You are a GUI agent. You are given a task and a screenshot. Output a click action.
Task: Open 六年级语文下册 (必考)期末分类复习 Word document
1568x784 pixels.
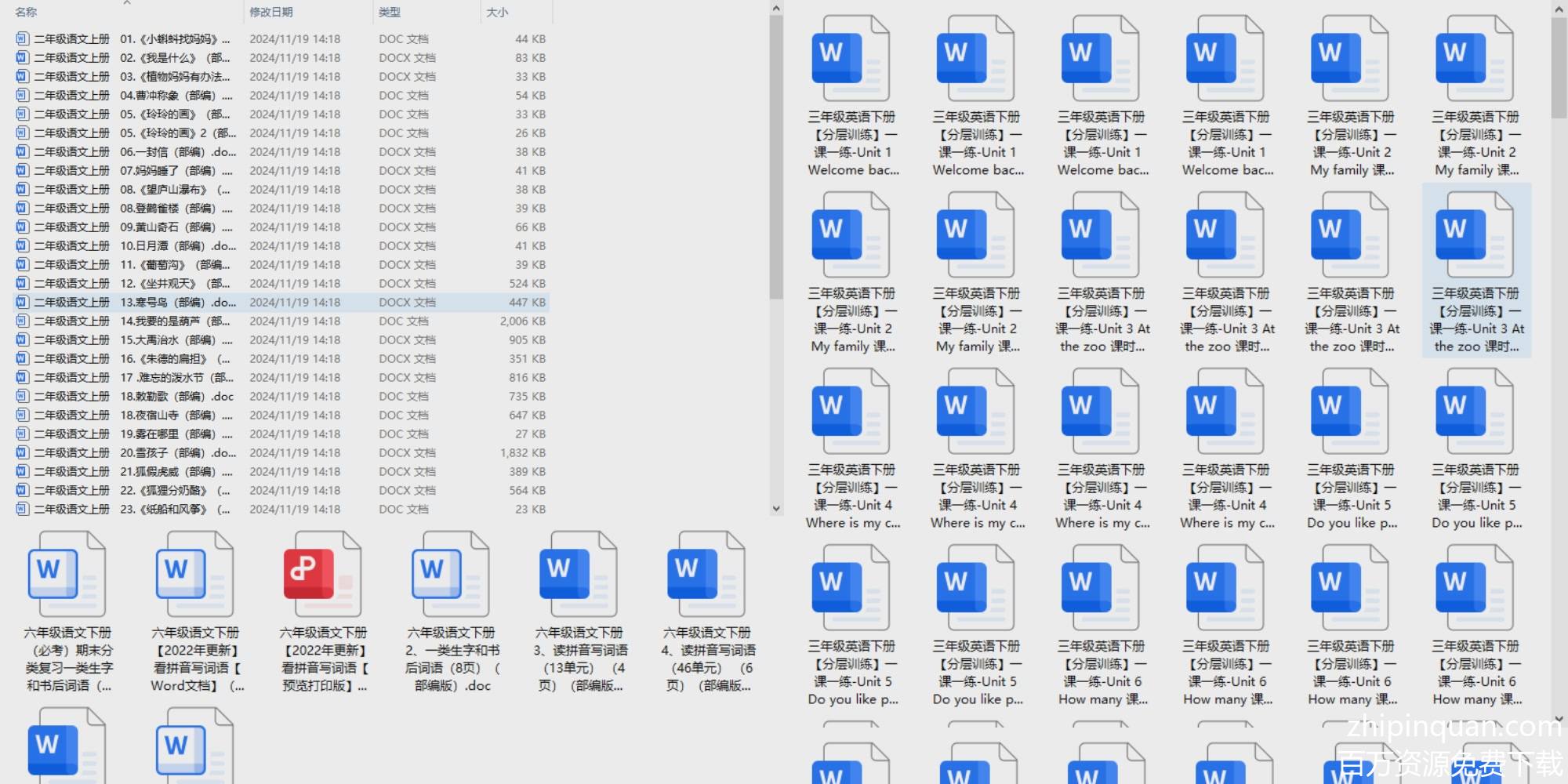pyautogui.click(x=67, y=576)
